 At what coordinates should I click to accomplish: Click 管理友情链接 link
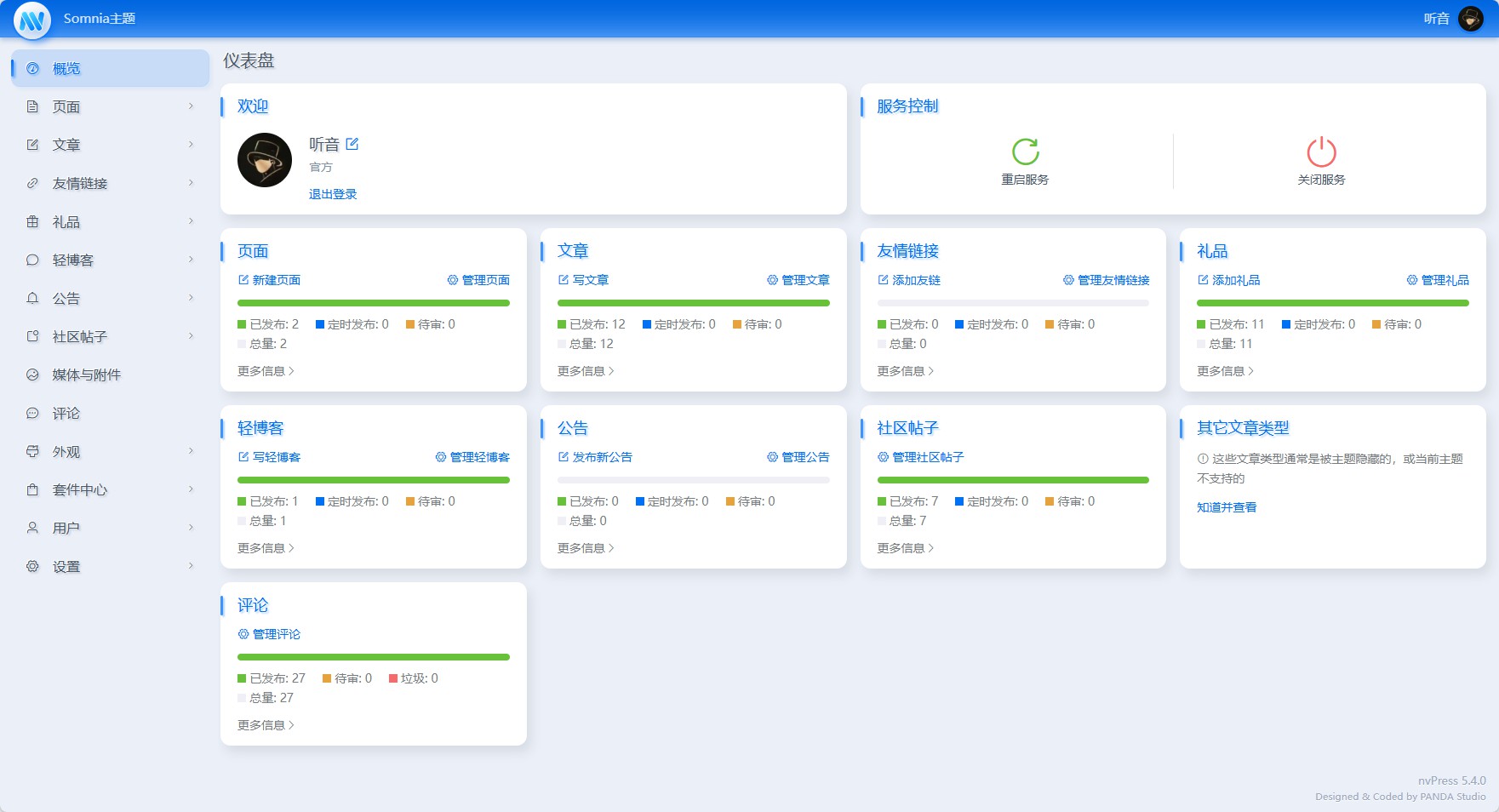[x=1107, y=280]
